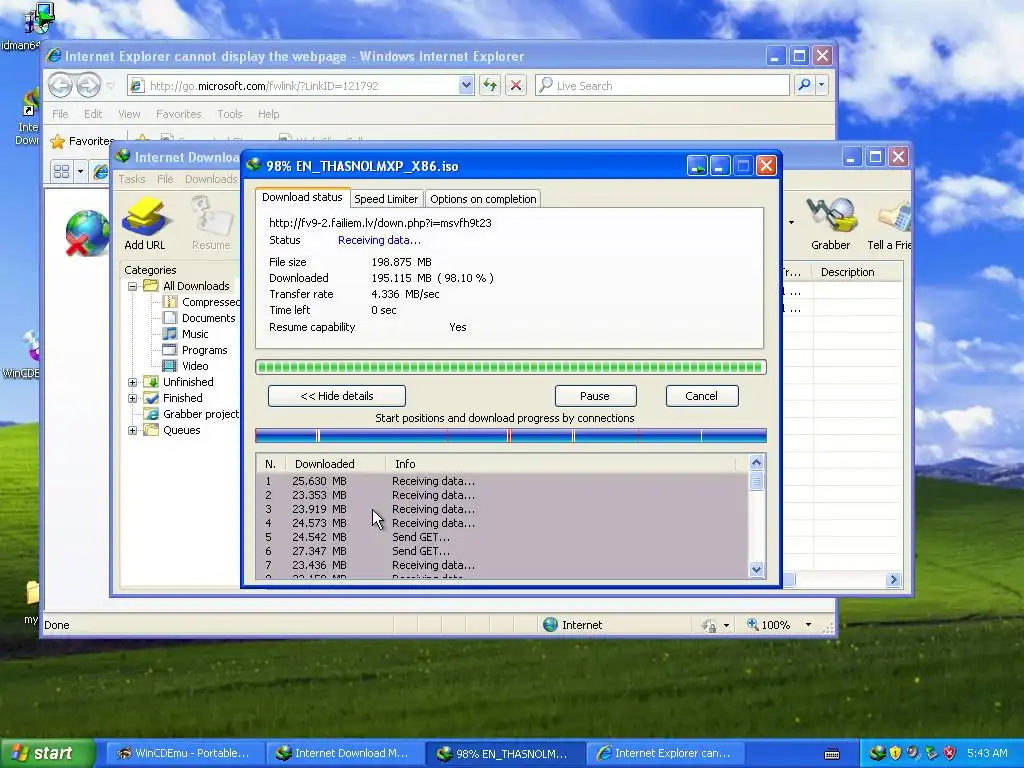
Task: Open the IDM Tasks menu
Action: 132,179
